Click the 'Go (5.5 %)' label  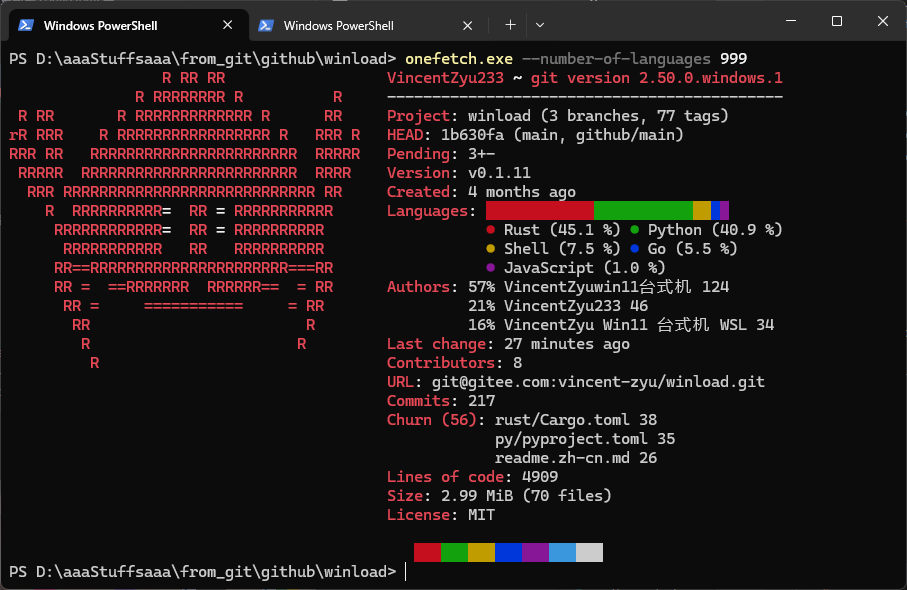pyautogui.click(x=692, y=249)
